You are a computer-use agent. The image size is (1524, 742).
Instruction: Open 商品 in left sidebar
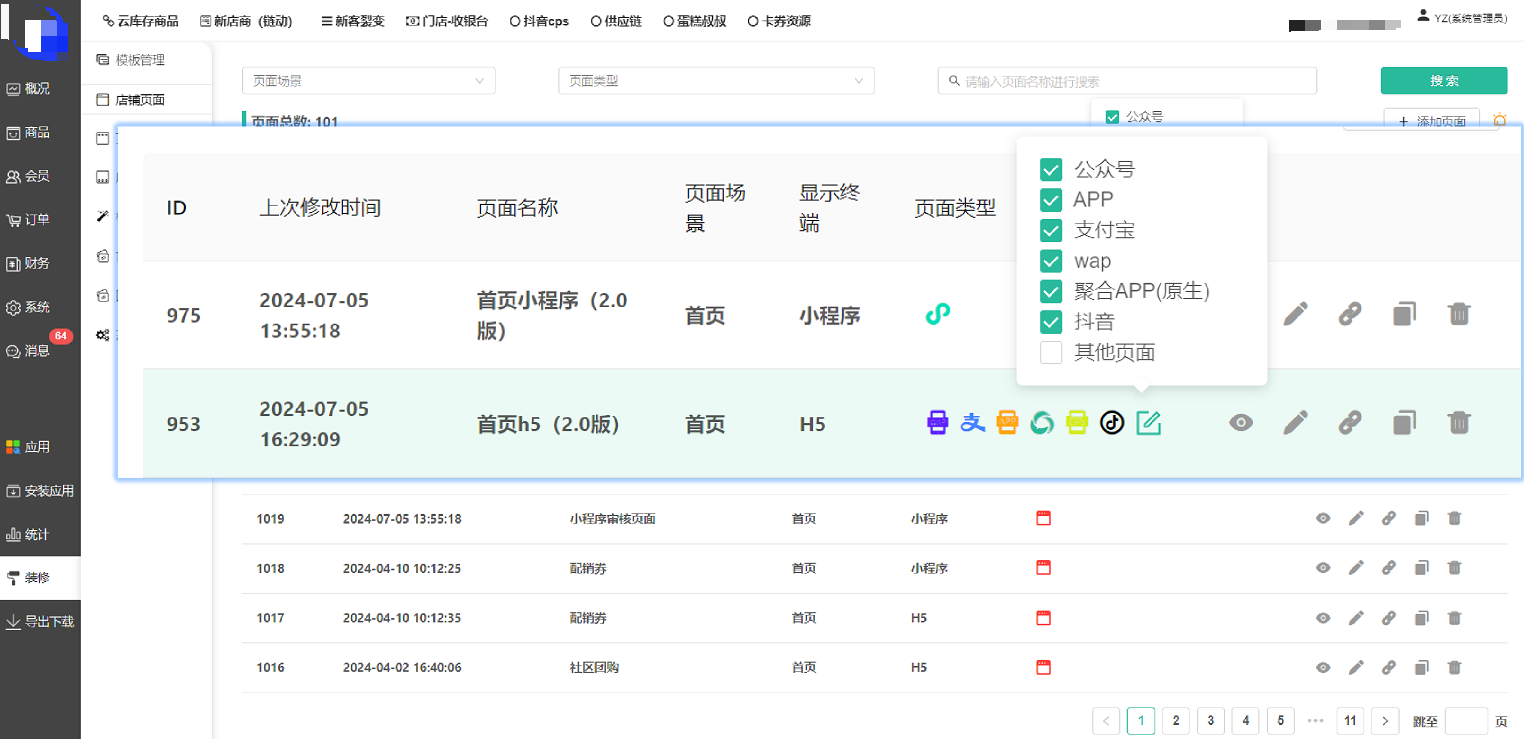38,132
